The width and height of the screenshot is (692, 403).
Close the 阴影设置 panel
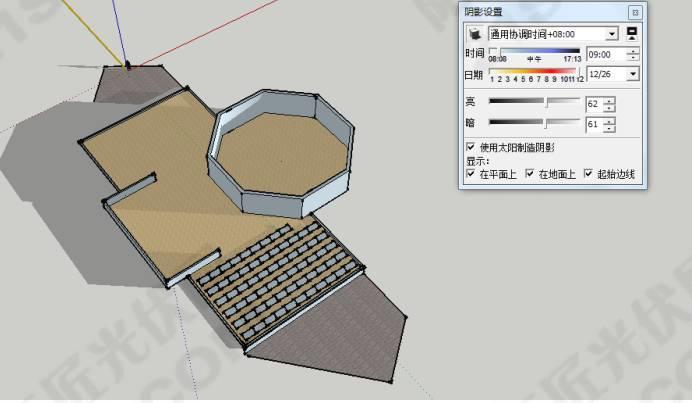click(634, 12)
